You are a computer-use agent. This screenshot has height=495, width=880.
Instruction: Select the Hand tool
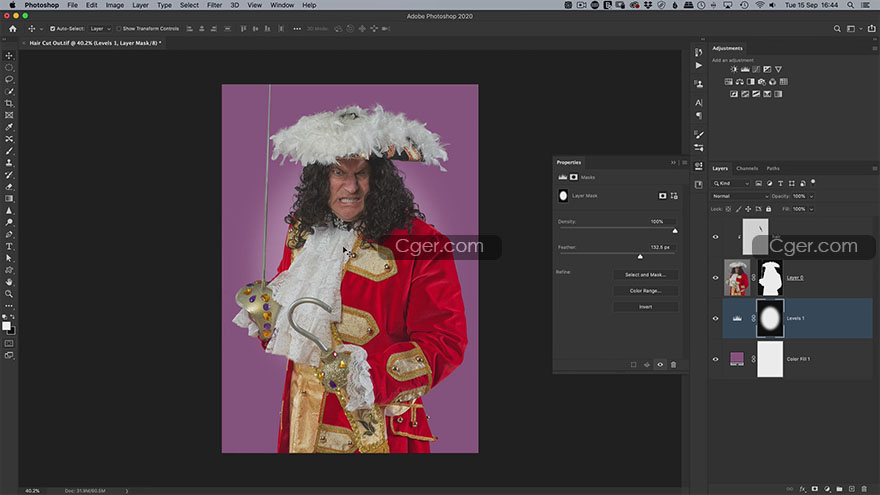(x=9, y=282)
